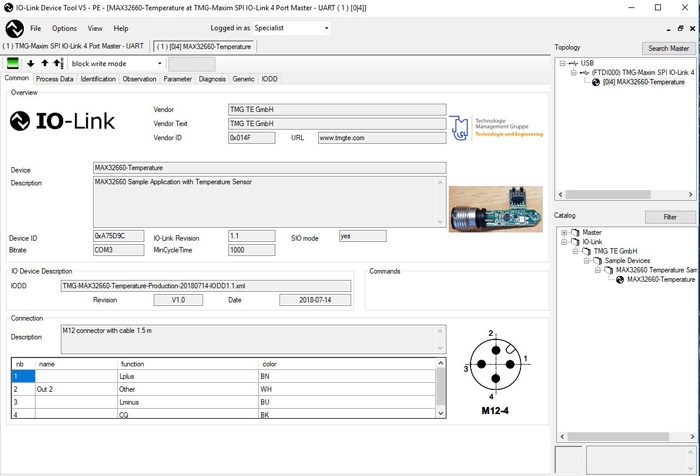Image resolution: width=700 pixels, height=476 pixels.
Task: Click the SIO mode field yes
Action: pos(362,236)
